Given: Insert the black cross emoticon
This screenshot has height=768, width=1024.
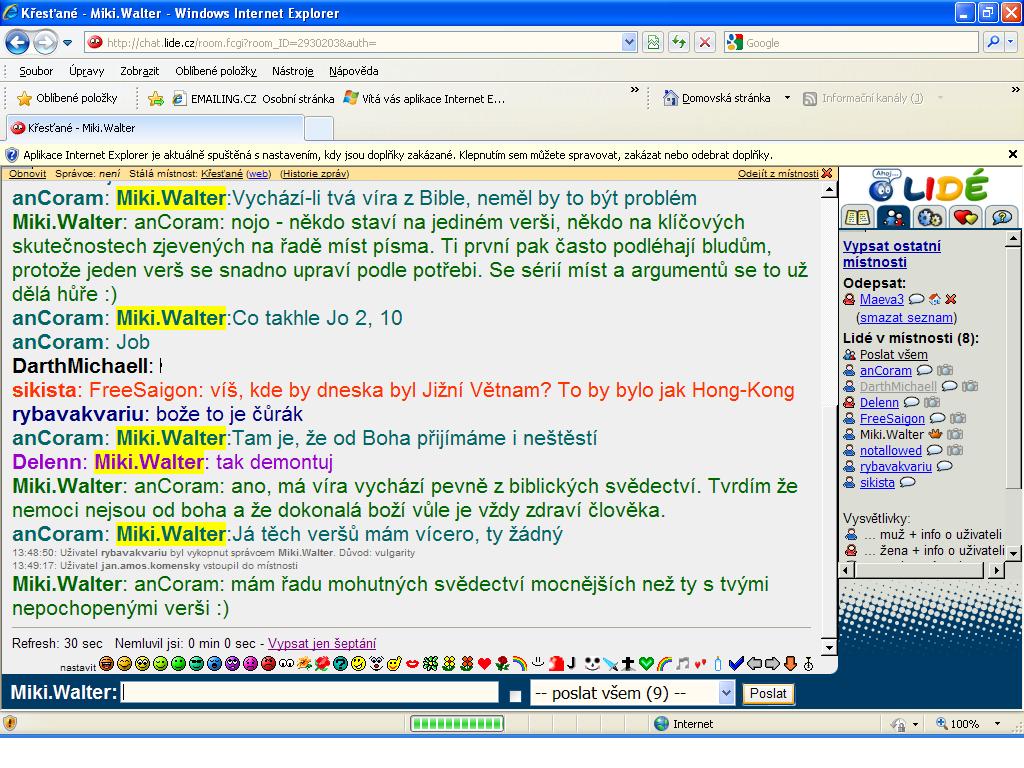Looking at the screenshot, I should pos(628,664).
